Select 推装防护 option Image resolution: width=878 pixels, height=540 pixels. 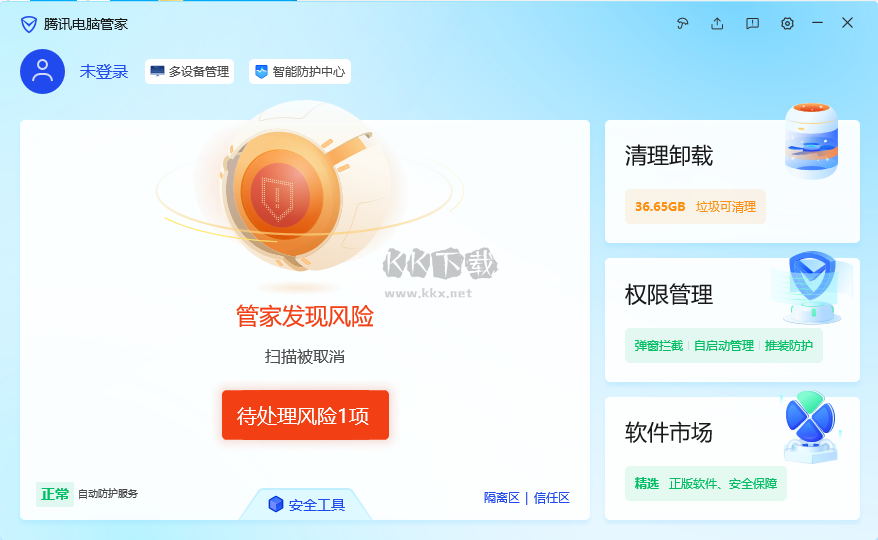click(x=788, y=346)
